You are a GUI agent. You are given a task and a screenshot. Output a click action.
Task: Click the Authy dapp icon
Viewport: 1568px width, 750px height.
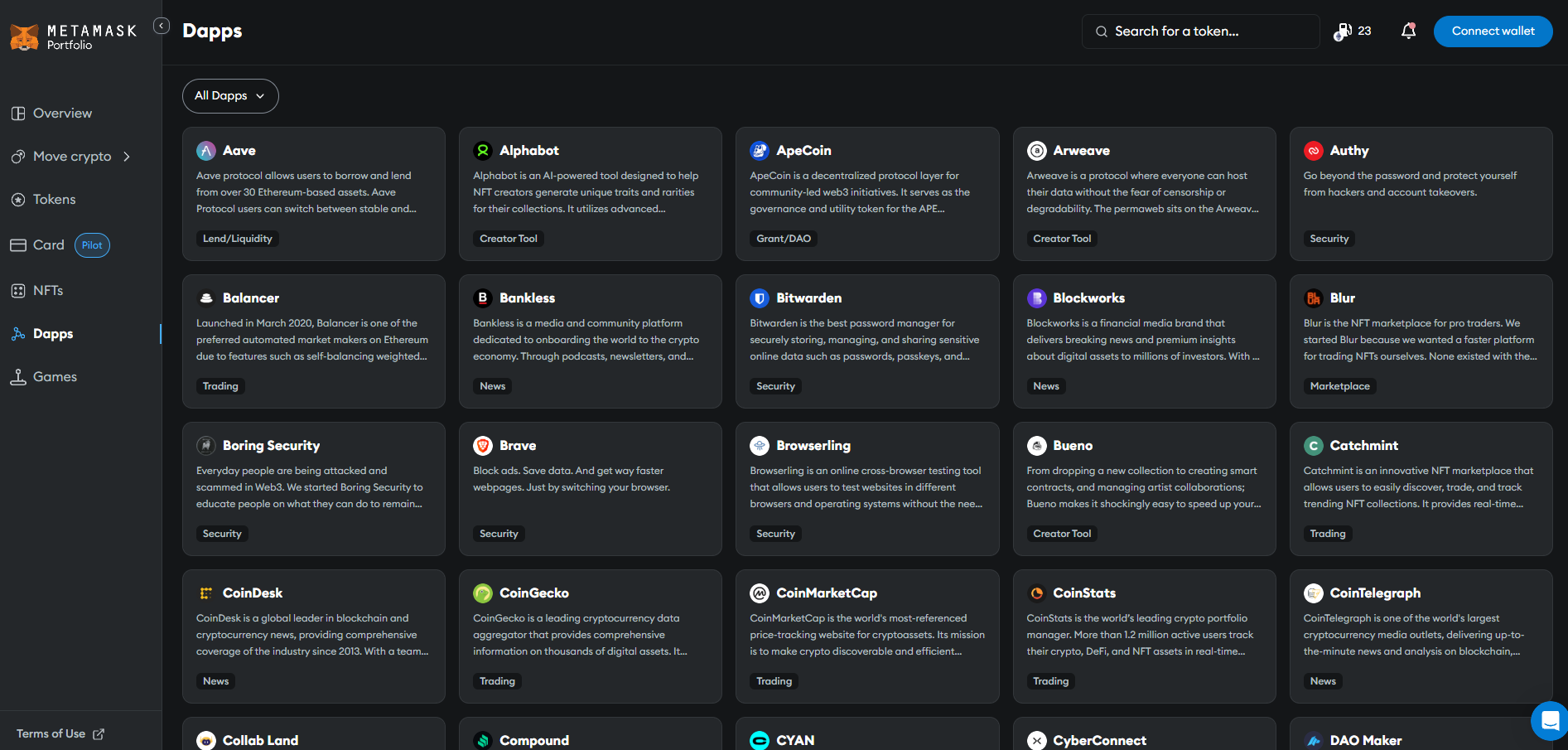tap(1313, 150)
